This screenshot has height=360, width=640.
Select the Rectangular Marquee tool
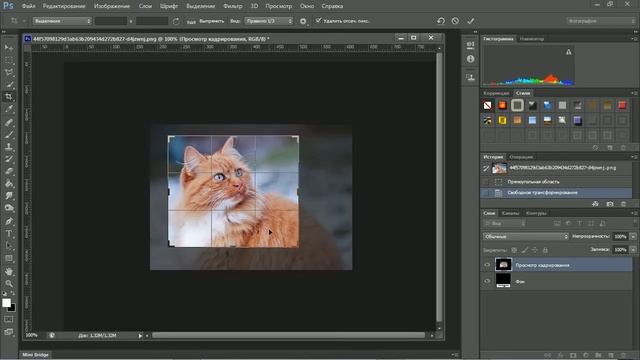tap(9, 60)
